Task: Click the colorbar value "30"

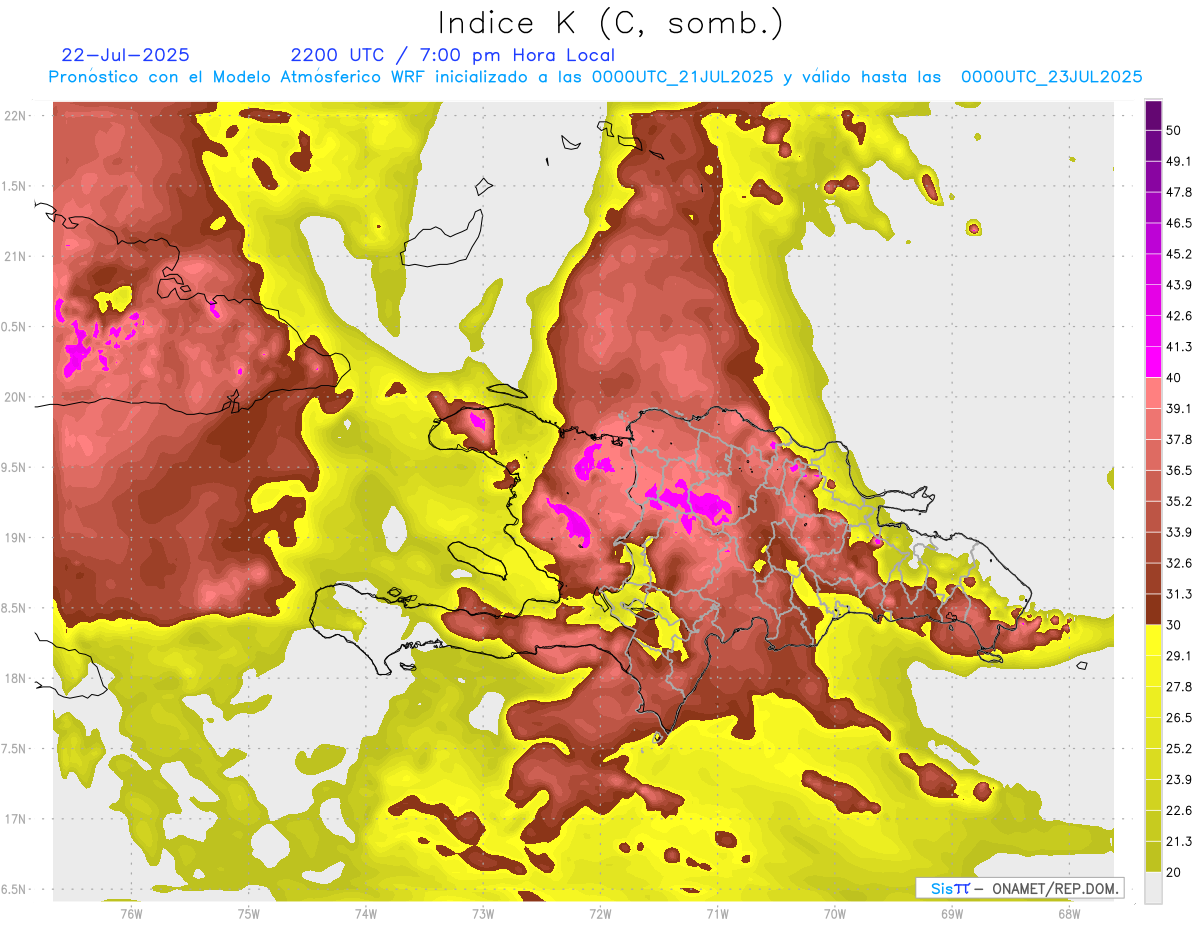Action: coord(1174,625)
